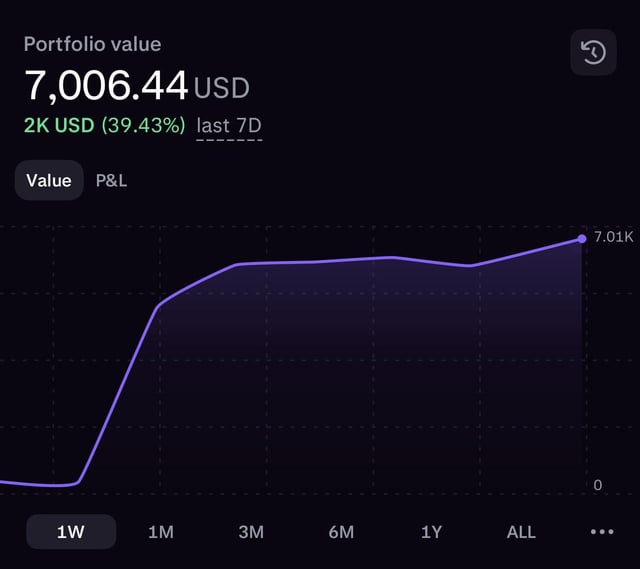Click the green 2K USD gain

[59, 126]
